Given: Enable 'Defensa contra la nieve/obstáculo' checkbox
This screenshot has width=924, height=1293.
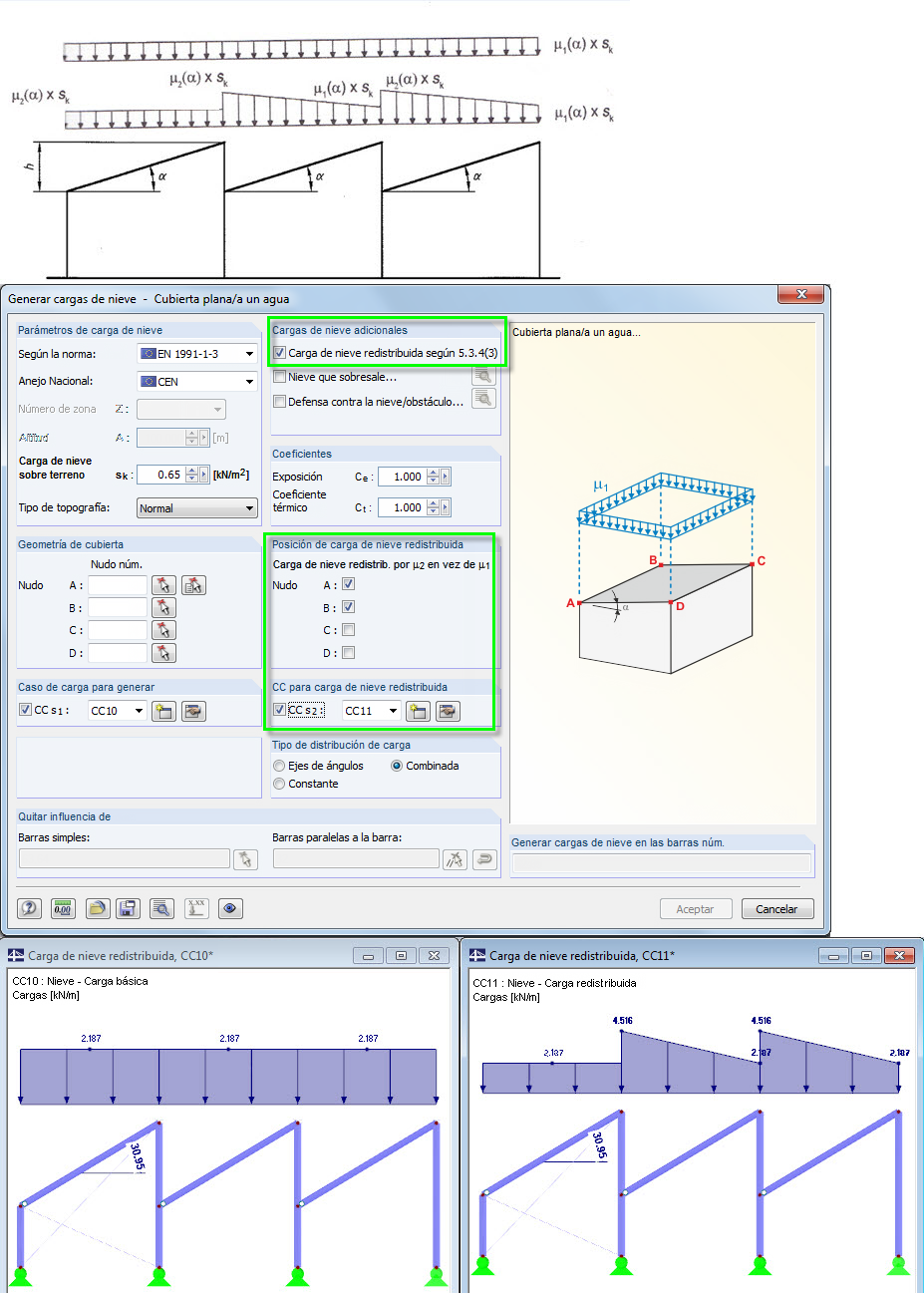Looking at the screenshot, I should click(279, 402).
